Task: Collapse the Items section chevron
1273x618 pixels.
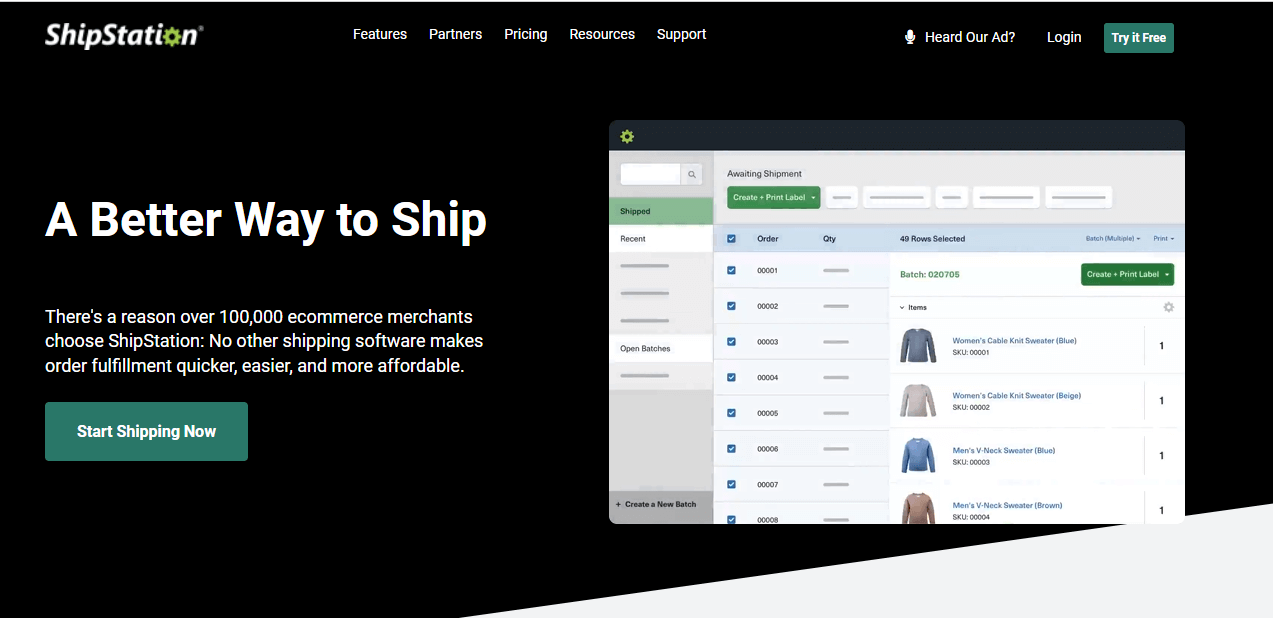Action: (x=902, y=308)
